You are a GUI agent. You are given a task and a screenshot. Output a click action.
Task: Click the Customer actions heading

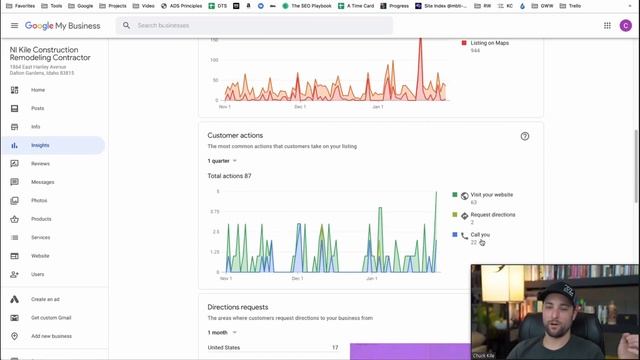[235, 136]
